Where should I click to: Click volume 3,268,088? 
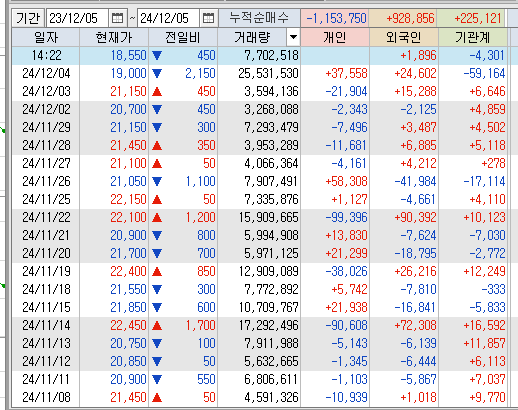(x=271, y=109)
